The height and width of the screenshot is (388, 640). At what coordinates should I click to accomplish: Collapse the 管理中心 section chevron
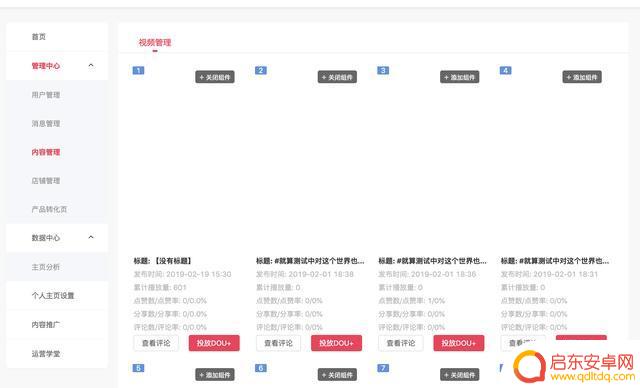point(91,65)
